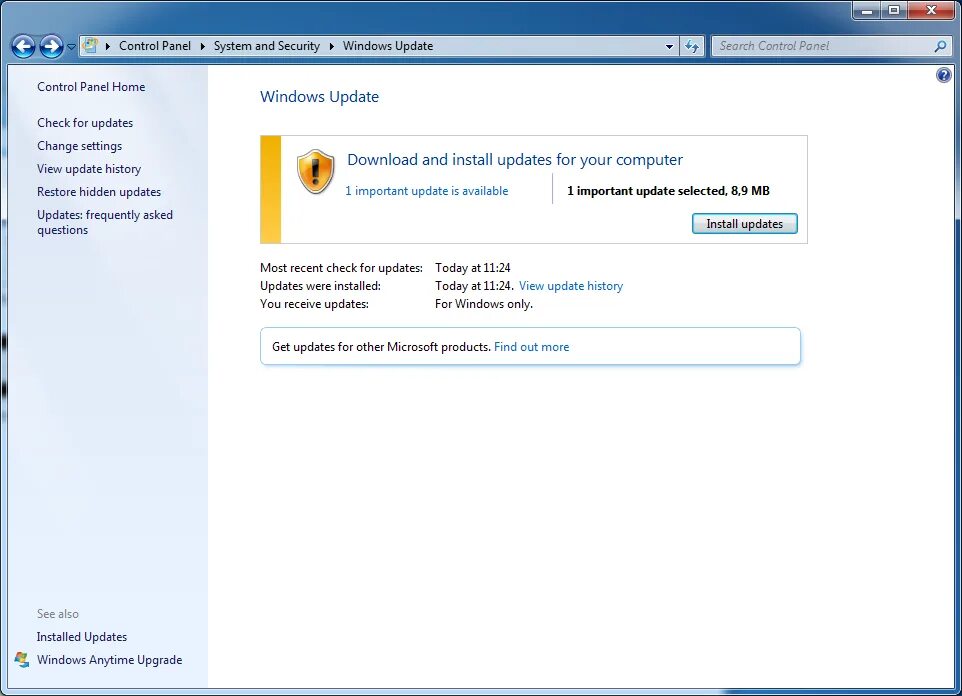Screen dimensions: 962x696
Task: Open '1 important update is available' link
Action: tap(426, 191)
